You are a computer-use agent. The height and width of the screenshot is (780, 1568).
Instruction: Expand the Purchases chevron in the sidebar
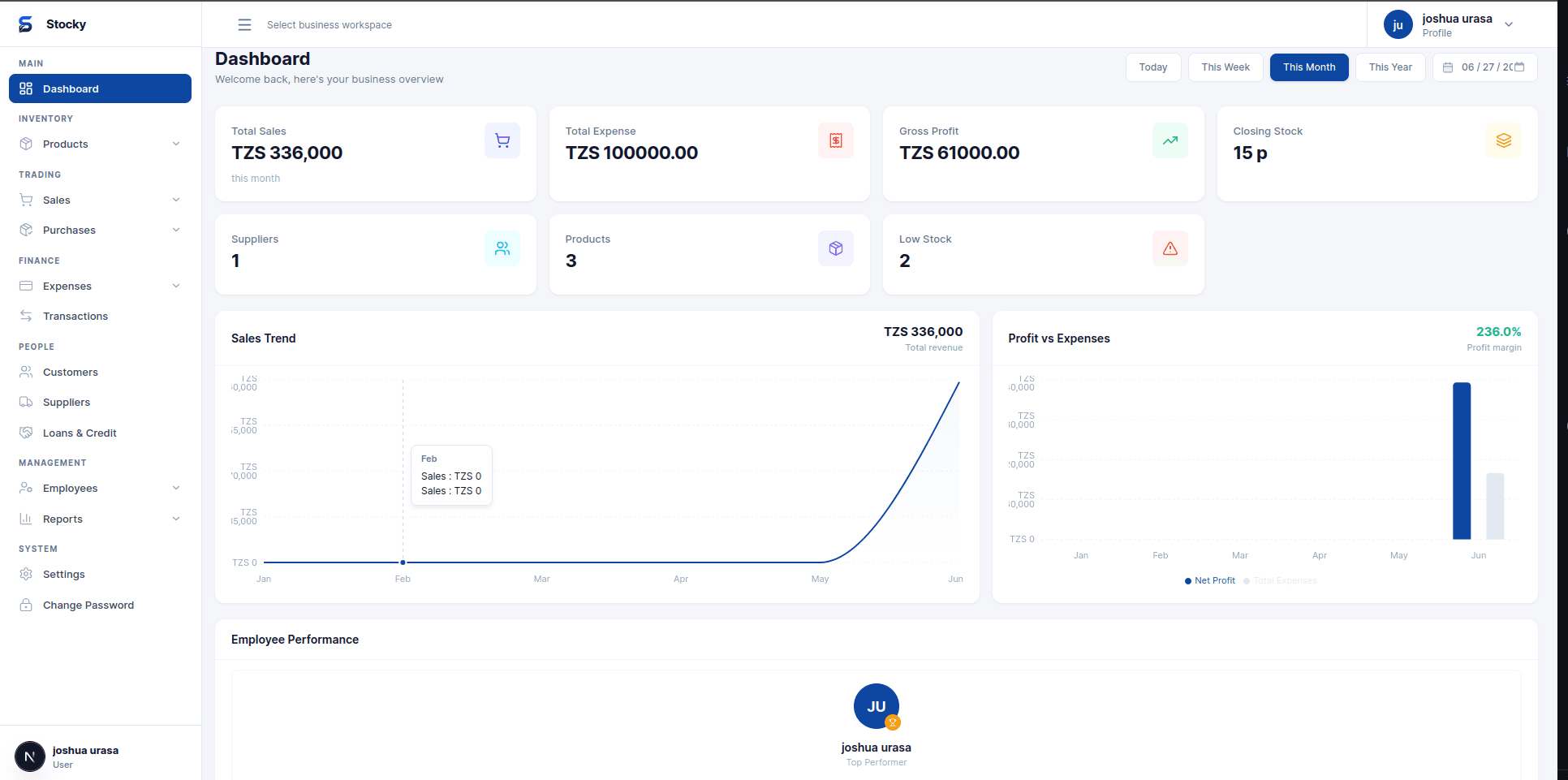pyautogui.click(x=176, y=230)
